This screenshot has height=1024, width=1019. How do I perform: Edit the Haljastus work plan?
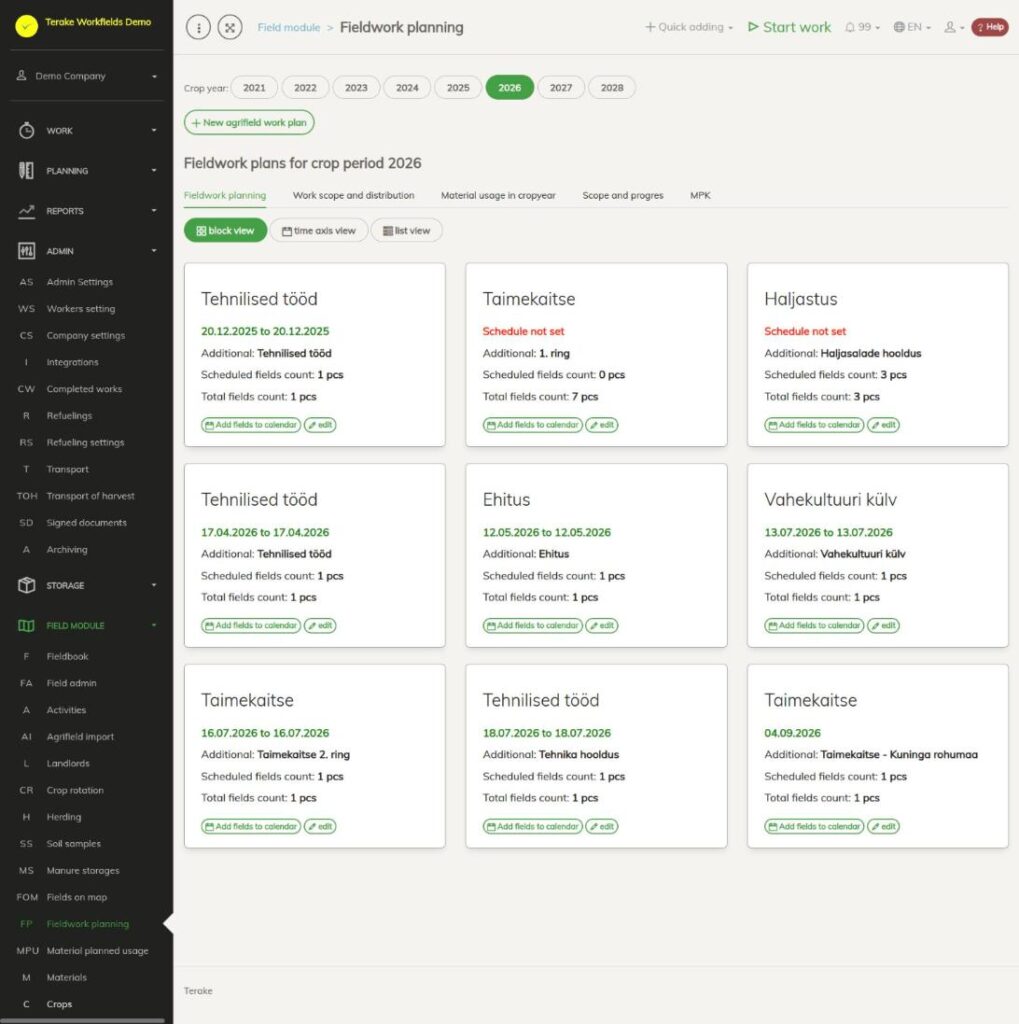(x=883, y=425)
